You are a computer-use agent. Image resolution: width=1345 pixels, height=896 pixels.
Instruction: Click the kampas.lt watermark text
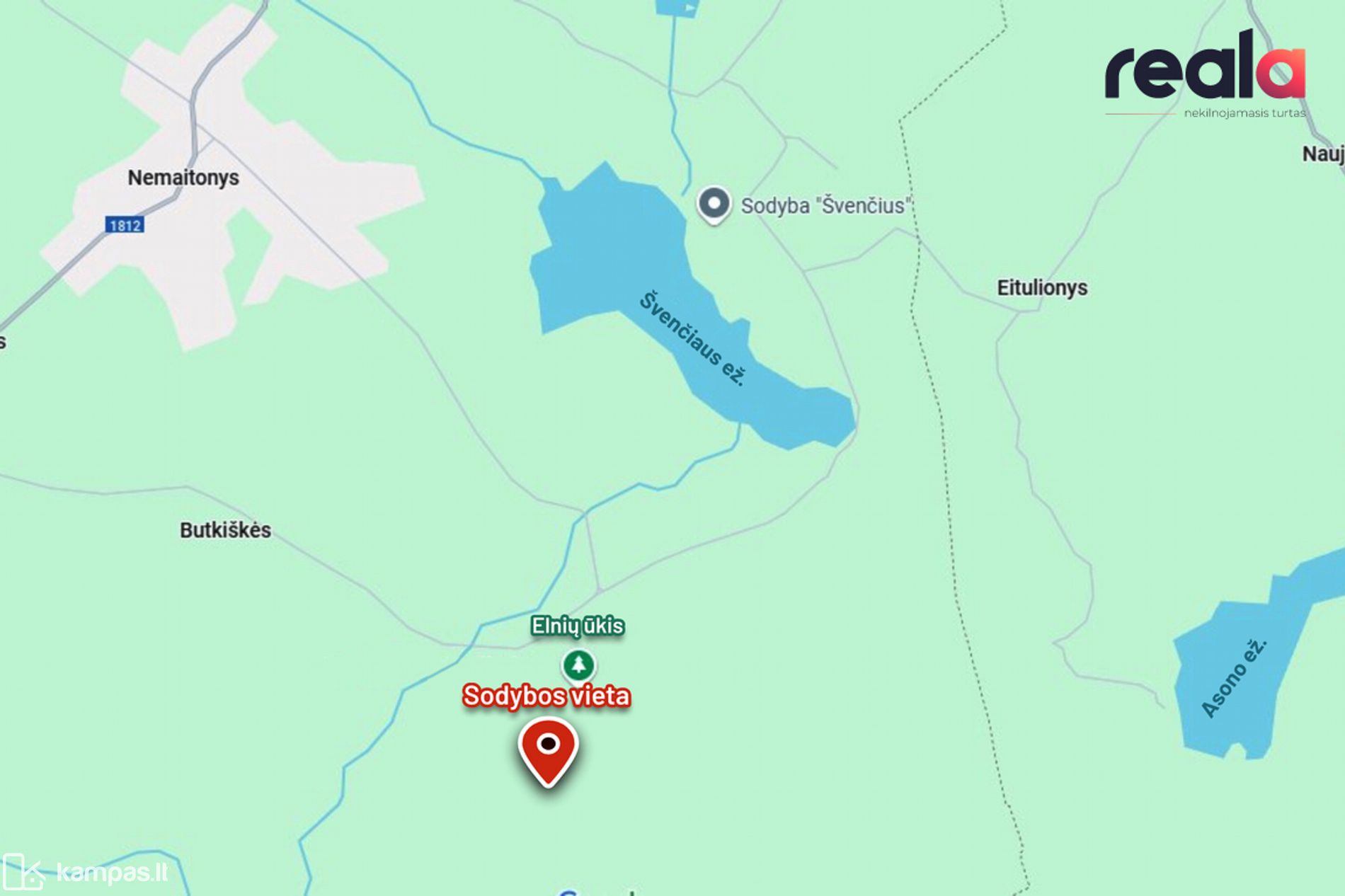(x=112, y=873)
